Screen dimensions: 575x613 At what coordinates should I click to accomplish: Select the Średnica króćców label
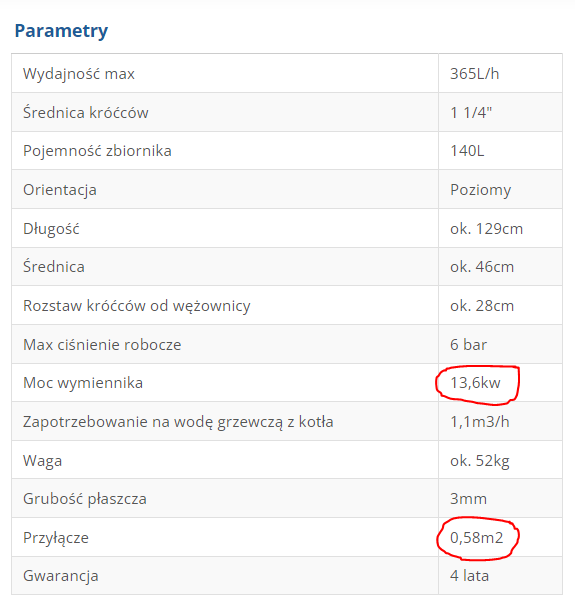(86, 113)
